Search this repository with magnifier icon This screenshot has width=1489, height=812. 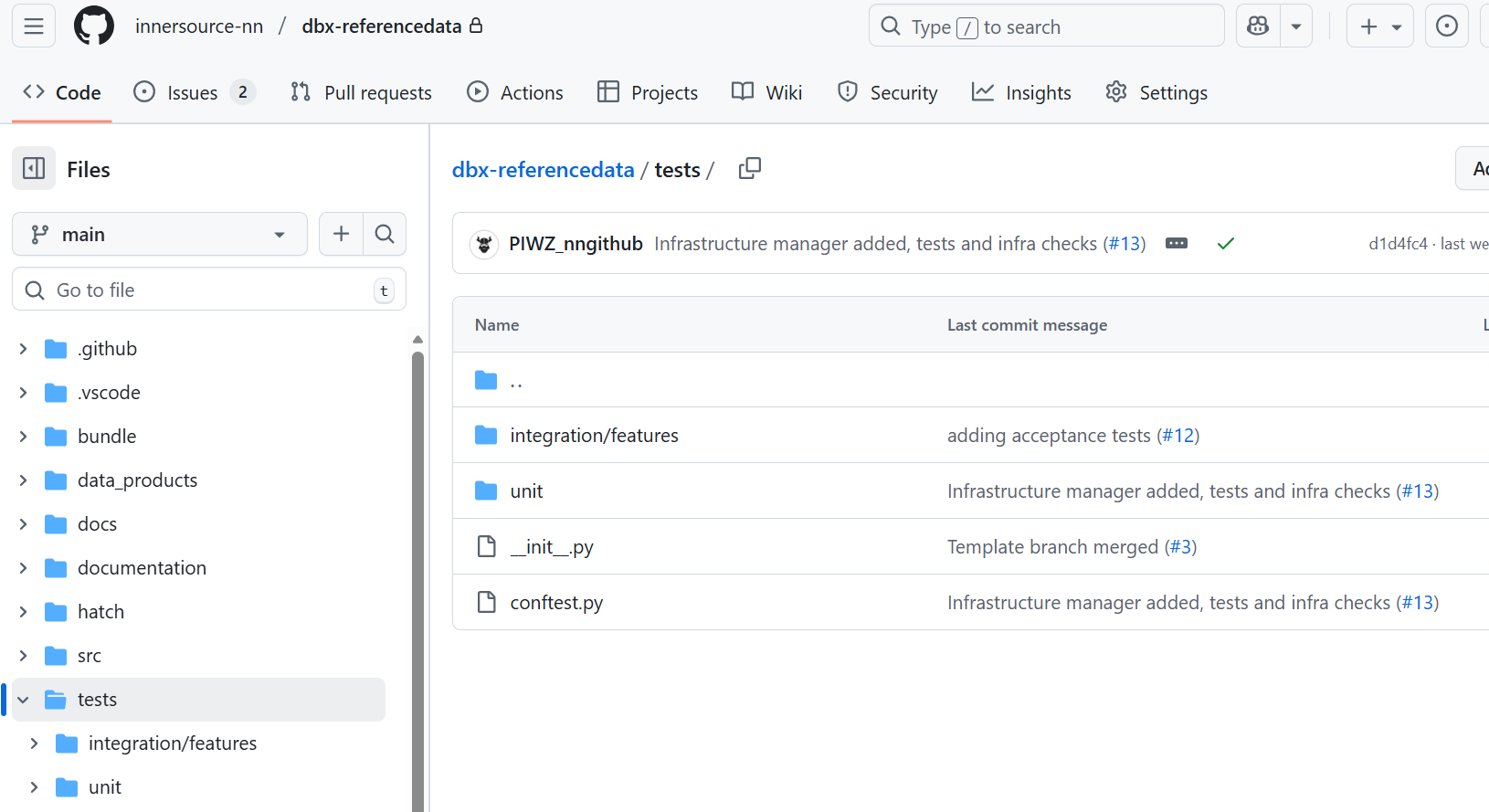(x=385, y=235)
